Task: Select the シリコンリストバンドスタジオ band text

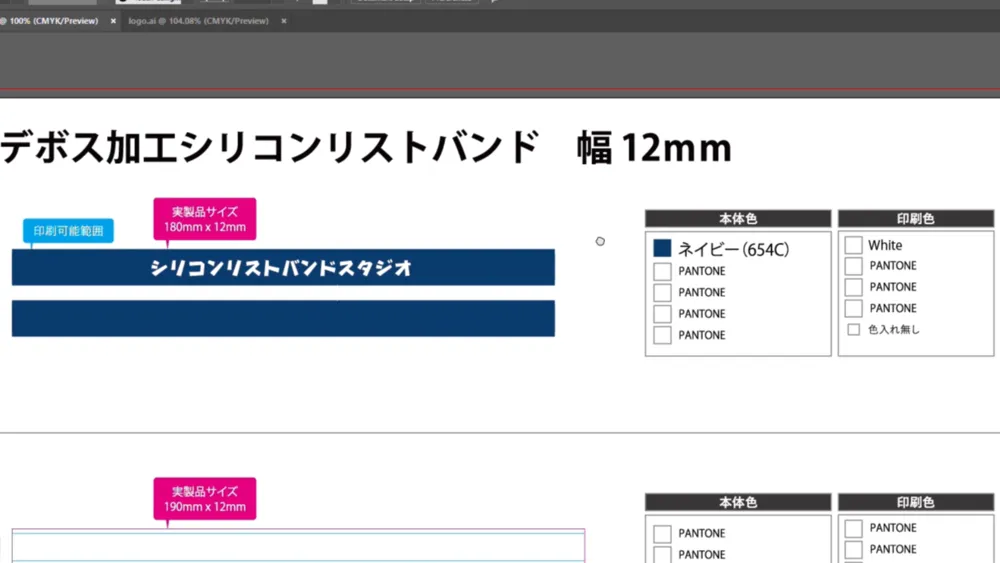Action: coord(281,268)
